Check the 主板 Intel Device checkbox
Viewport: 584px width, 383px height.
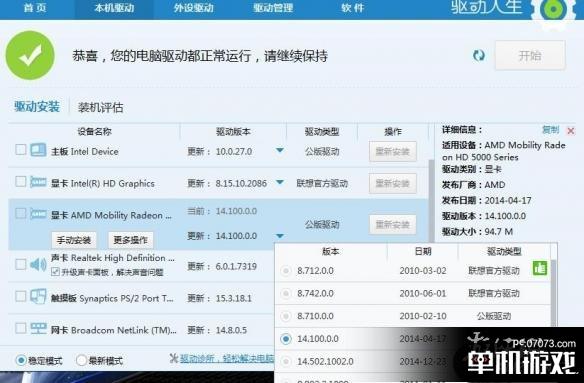tap(20, 150)
